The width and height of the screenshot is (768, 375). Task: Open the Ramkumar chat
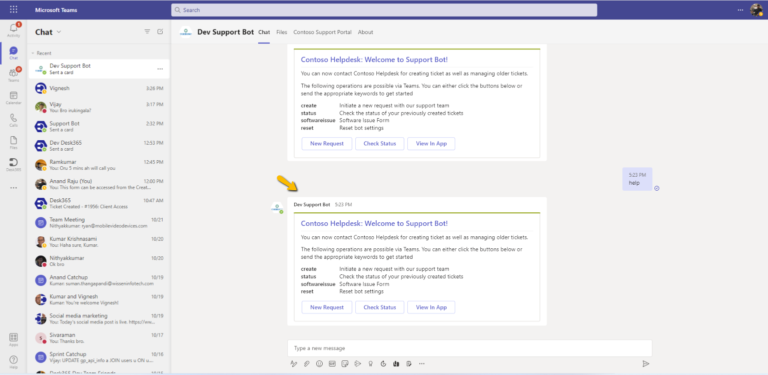[x=99, y=165]
